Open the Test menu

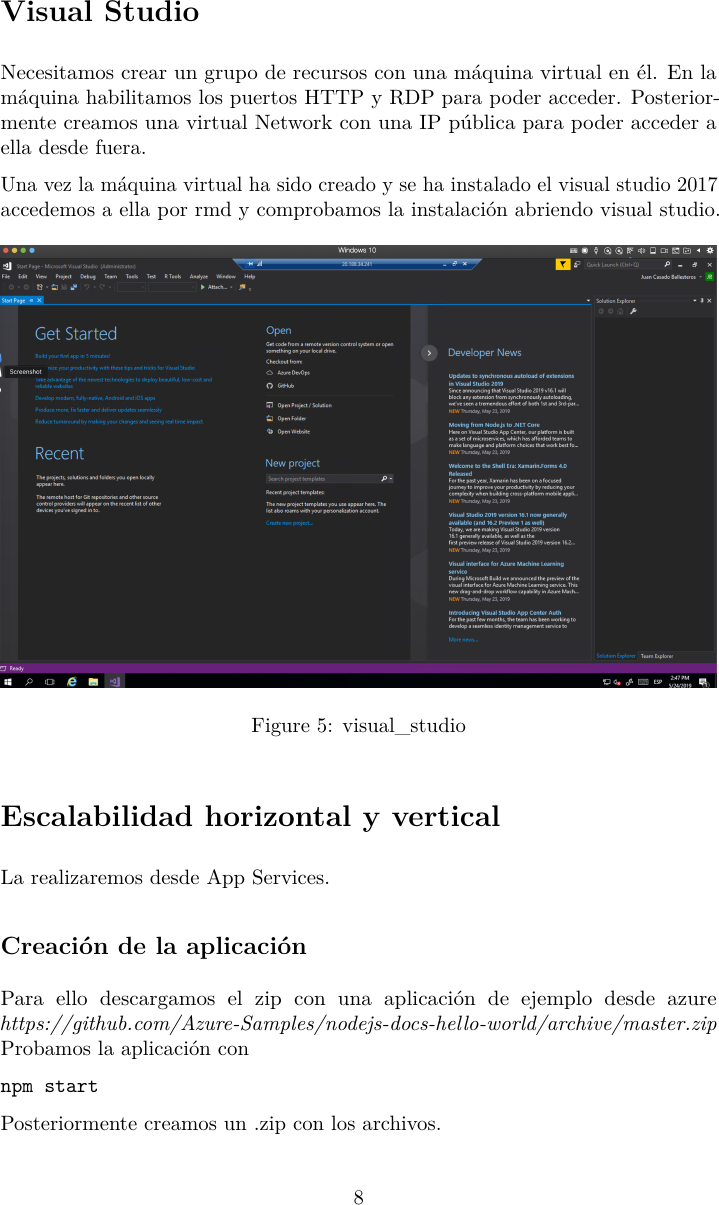pyautogui.click(x=151, y=276)
